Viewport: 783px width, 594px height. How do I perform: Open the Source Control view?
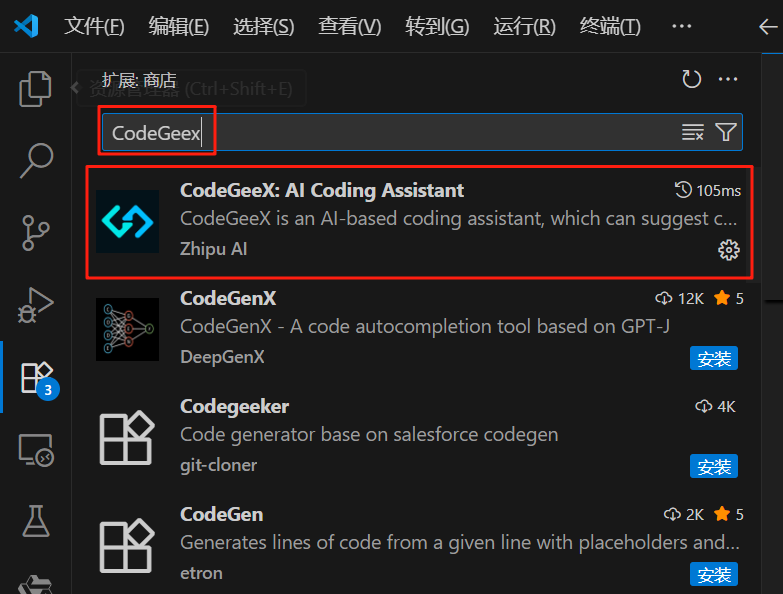(36, 233)
